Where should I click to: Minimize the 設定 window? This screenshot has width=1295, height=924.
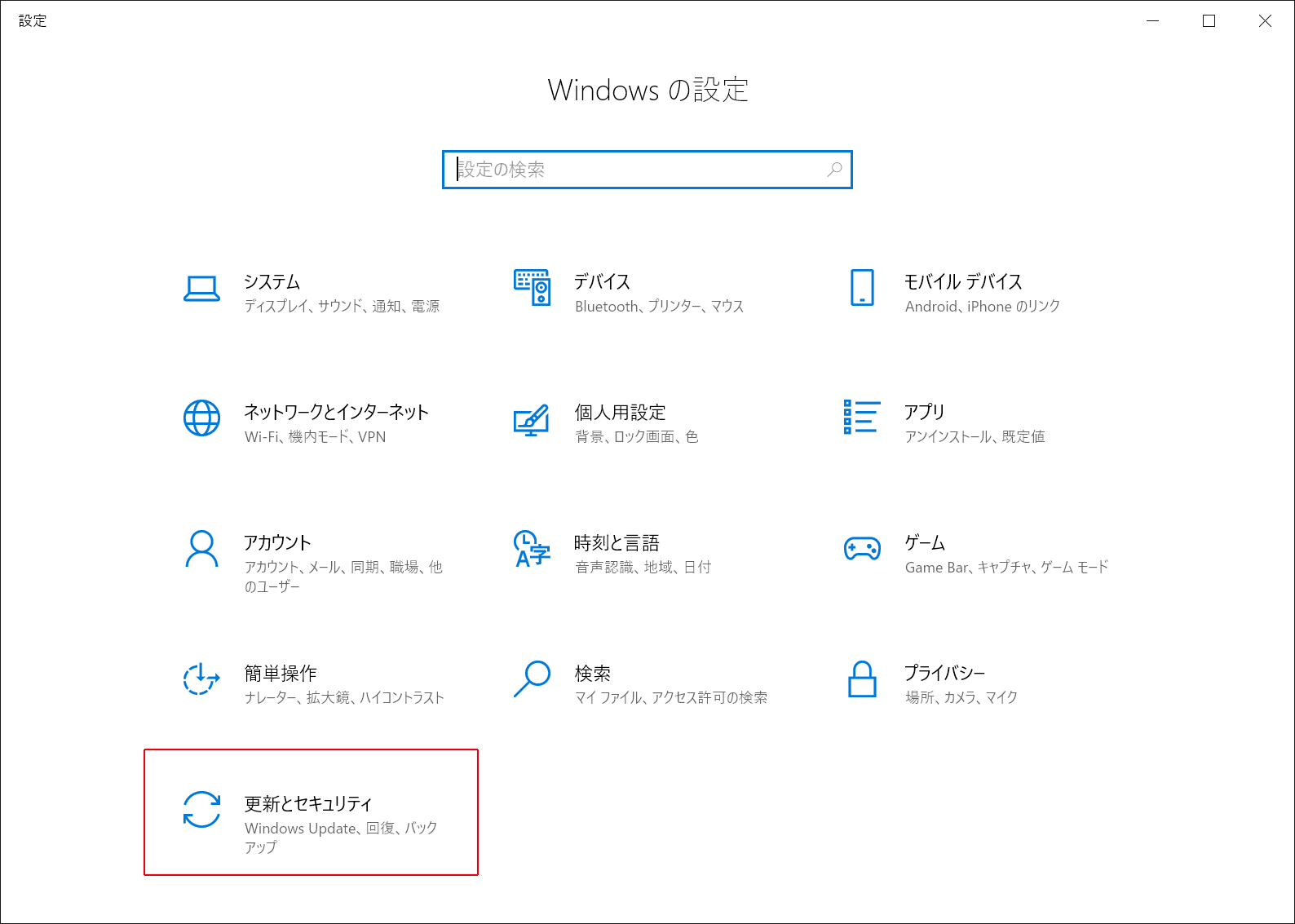(x=1152, y=21)
